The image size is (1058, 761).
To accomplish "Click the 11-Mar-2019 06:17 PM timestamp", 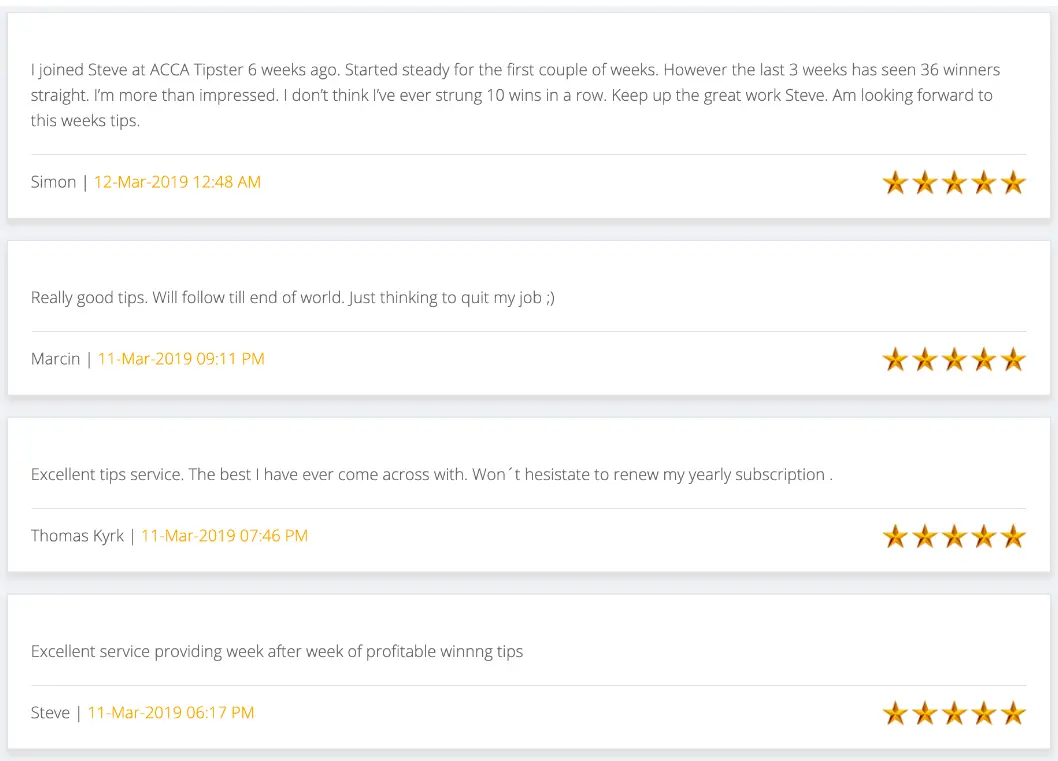I will 171,712.
